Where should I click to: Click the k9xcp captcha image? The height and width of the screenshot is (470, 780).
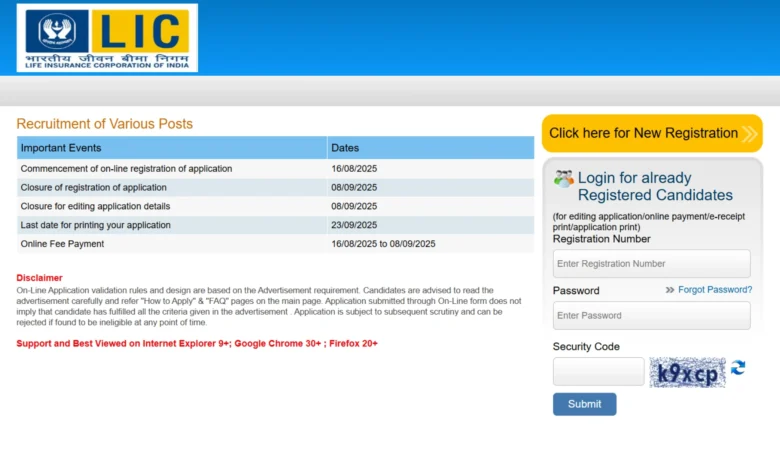[x=687, y=373]
